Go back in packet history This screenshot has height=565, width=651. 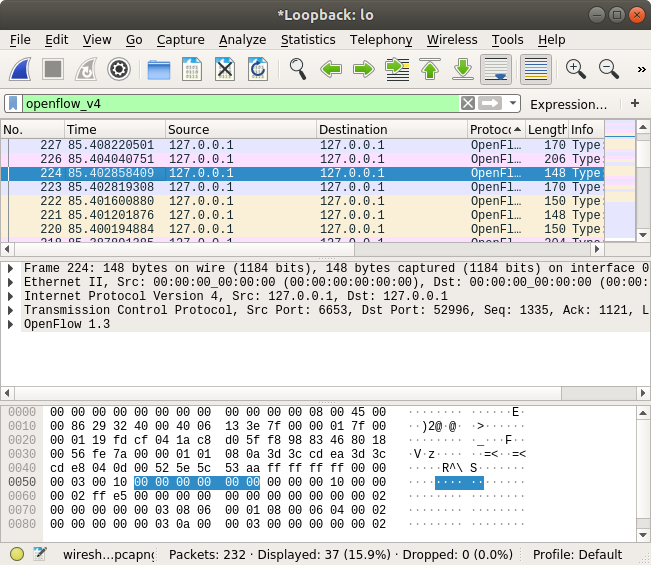[x=331, y=69]
